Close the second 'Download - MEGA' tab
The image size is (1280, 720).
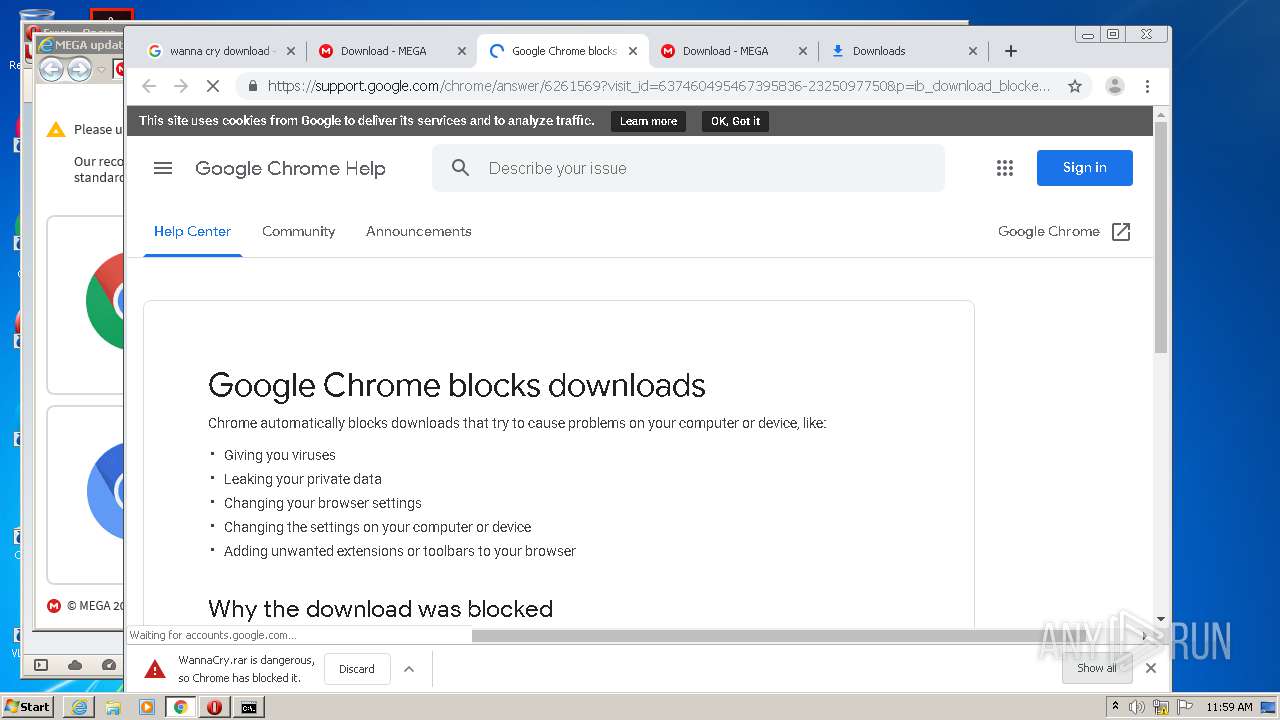803,51
